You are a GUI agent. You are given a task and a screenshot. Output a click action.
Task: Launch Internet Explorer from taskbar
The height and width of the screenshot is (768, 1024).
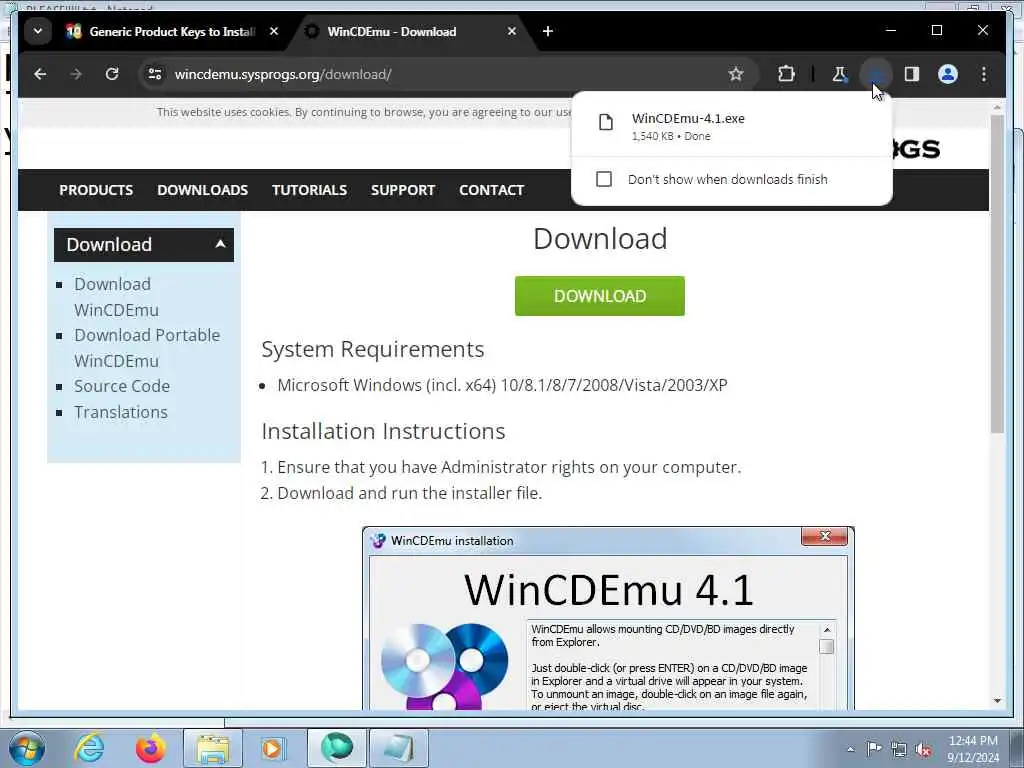[89, 748]
